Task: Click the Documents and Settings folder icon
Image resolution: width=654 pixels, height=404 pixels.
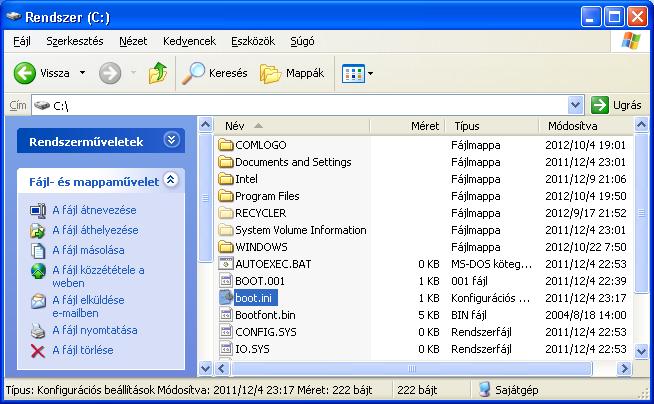Action: click(x=226, y=162)
